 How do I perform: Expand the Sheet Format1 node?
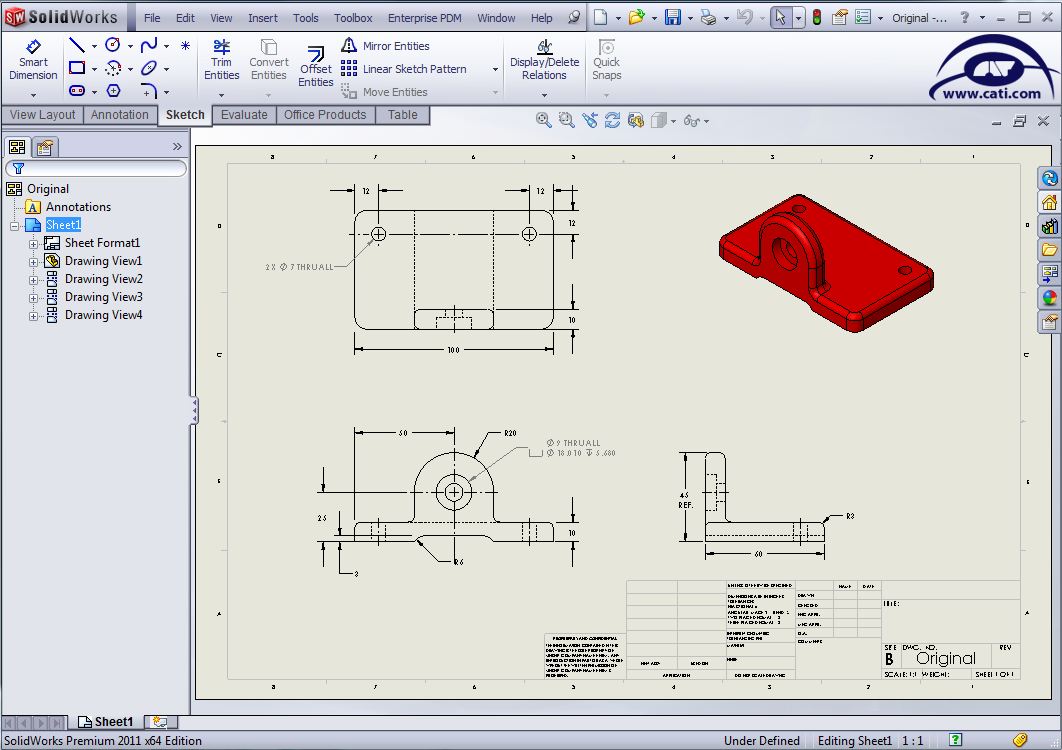pyautogui.click(x=33, y=243)
